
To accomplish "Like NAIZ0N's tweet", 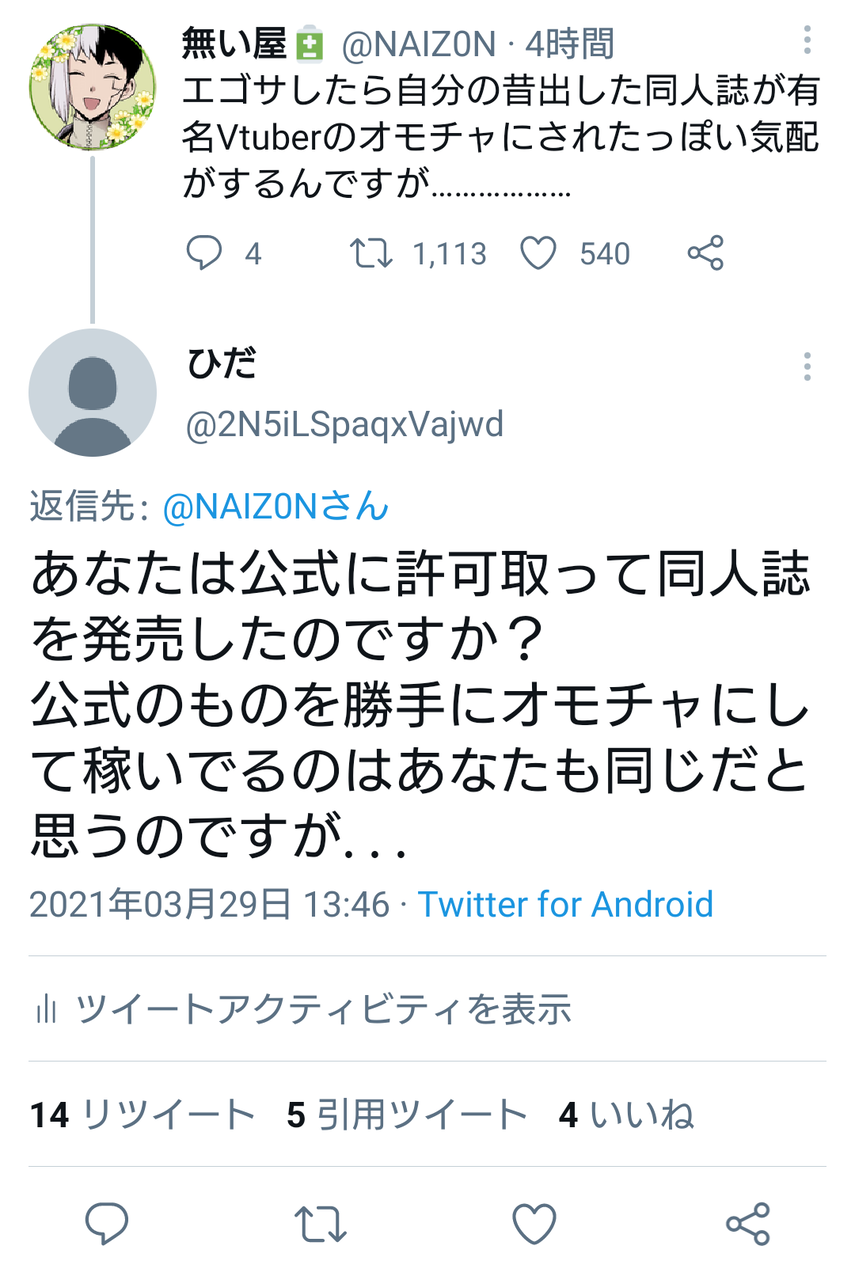I will (539, 253).
